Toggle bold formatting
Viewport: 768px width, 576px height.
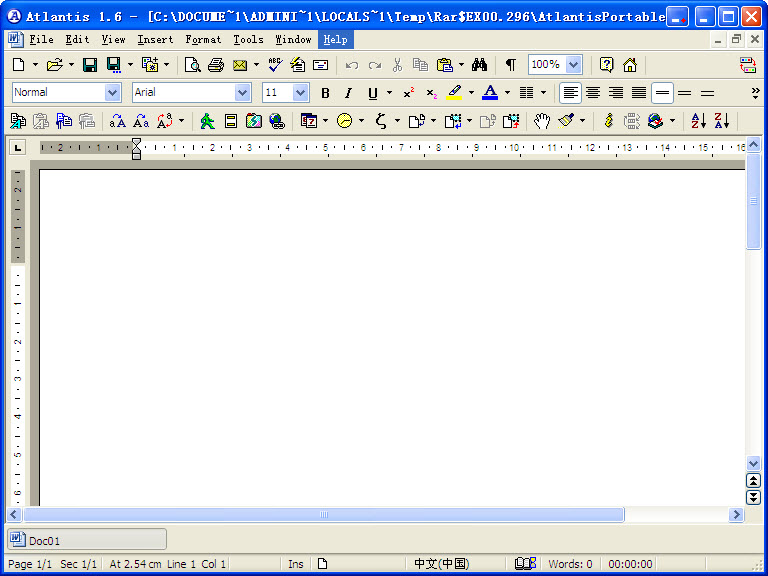[x=325, y=93]
